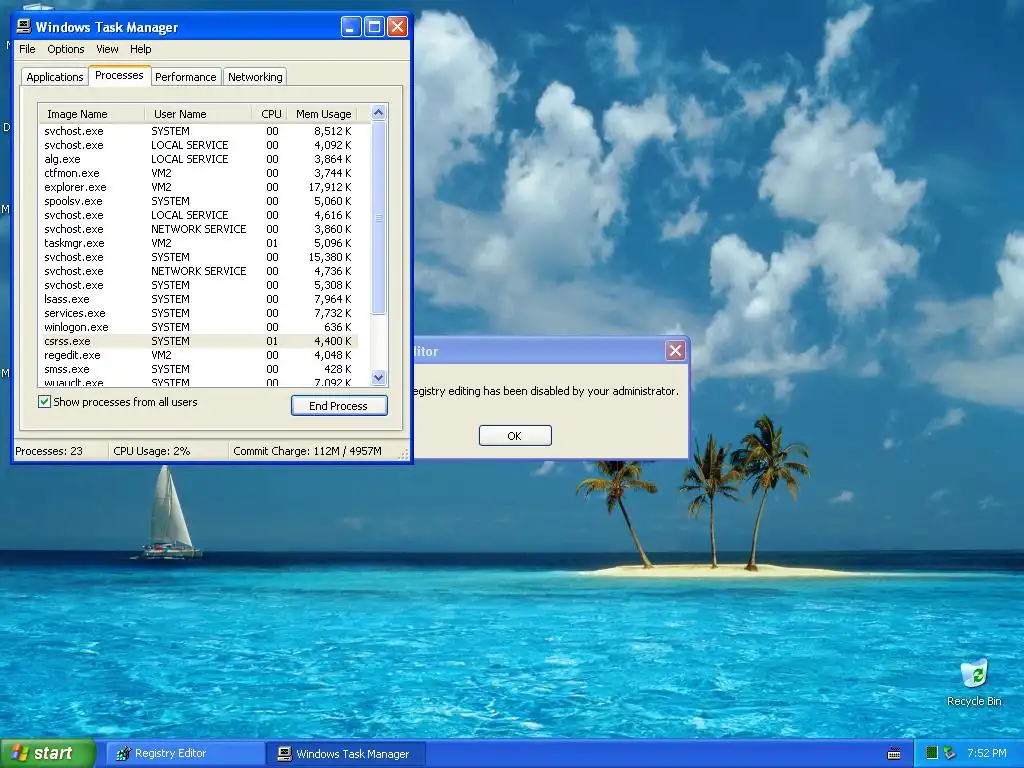This screenshot has height=768, width=1024.
Task: Open the View menu
Action: coord(107,49)
